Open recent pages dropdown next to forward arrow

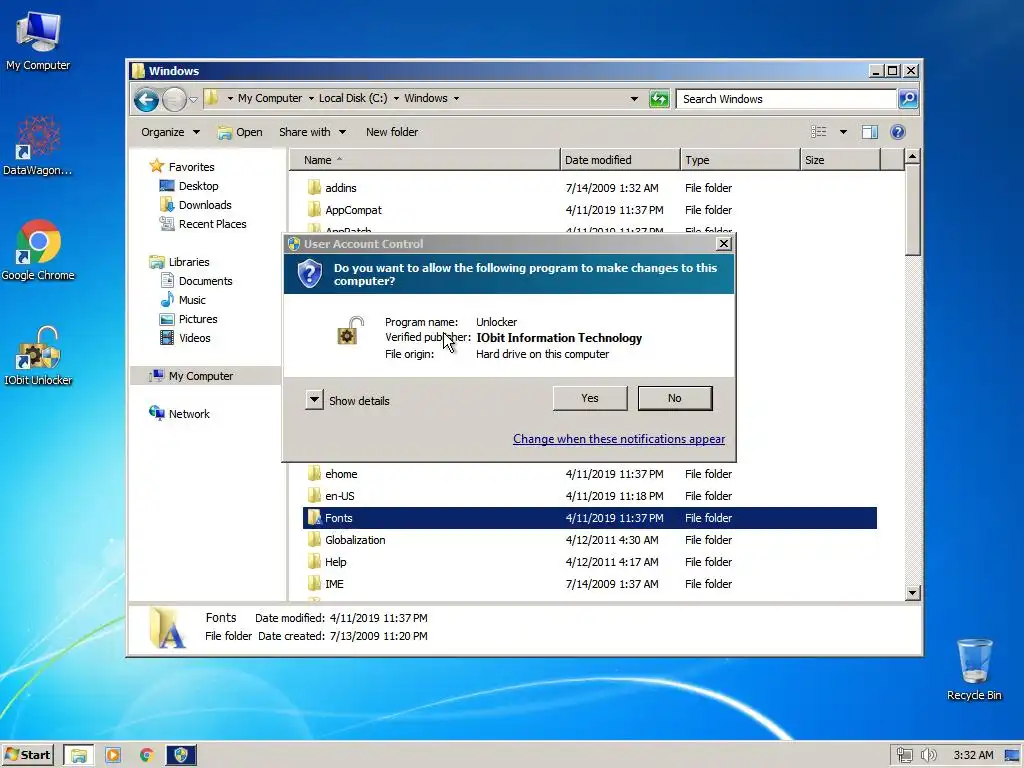click(193, 99)
